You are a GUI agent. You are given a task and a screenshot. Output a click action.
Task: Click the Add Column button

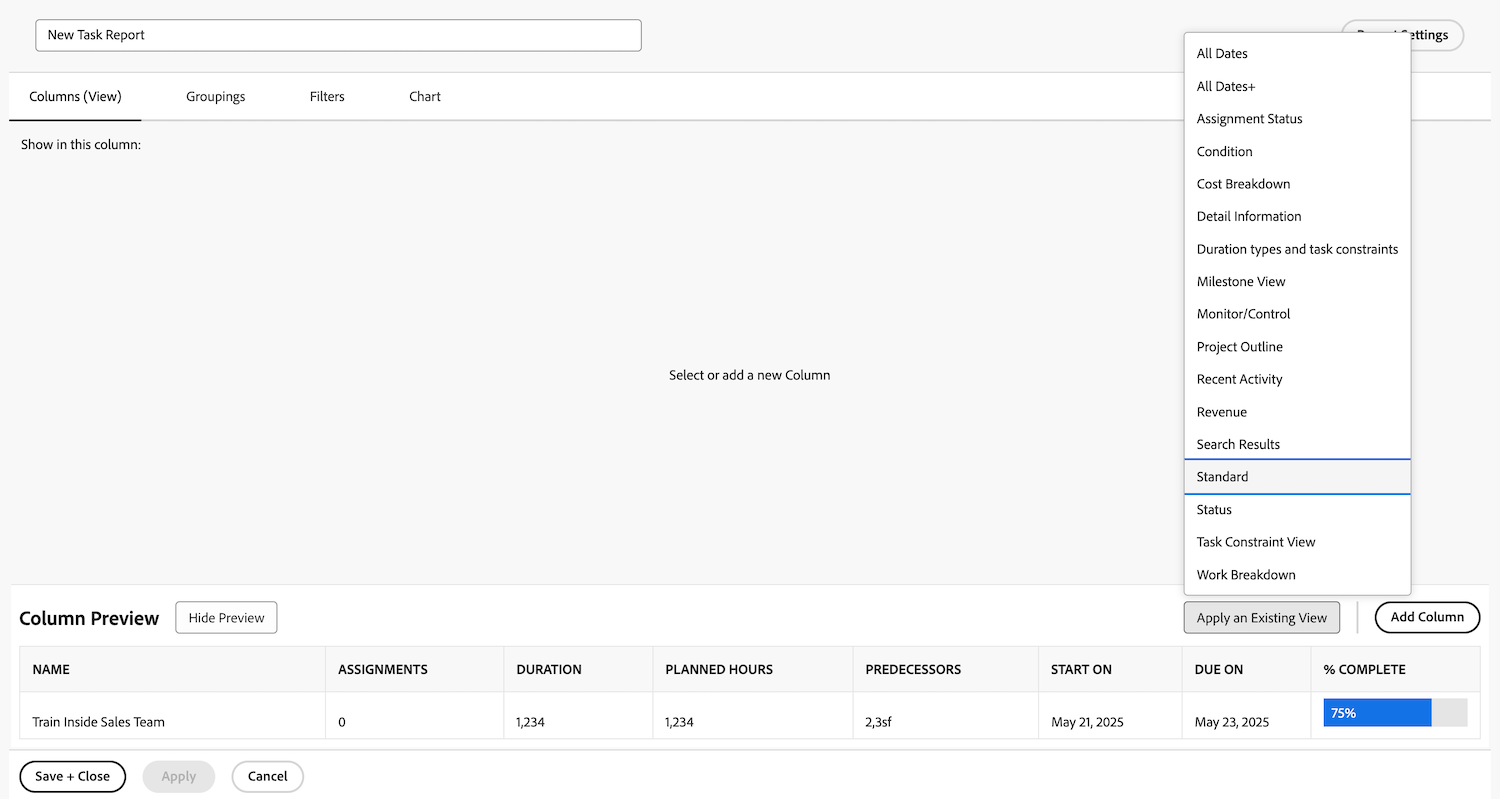(1427, 617)
